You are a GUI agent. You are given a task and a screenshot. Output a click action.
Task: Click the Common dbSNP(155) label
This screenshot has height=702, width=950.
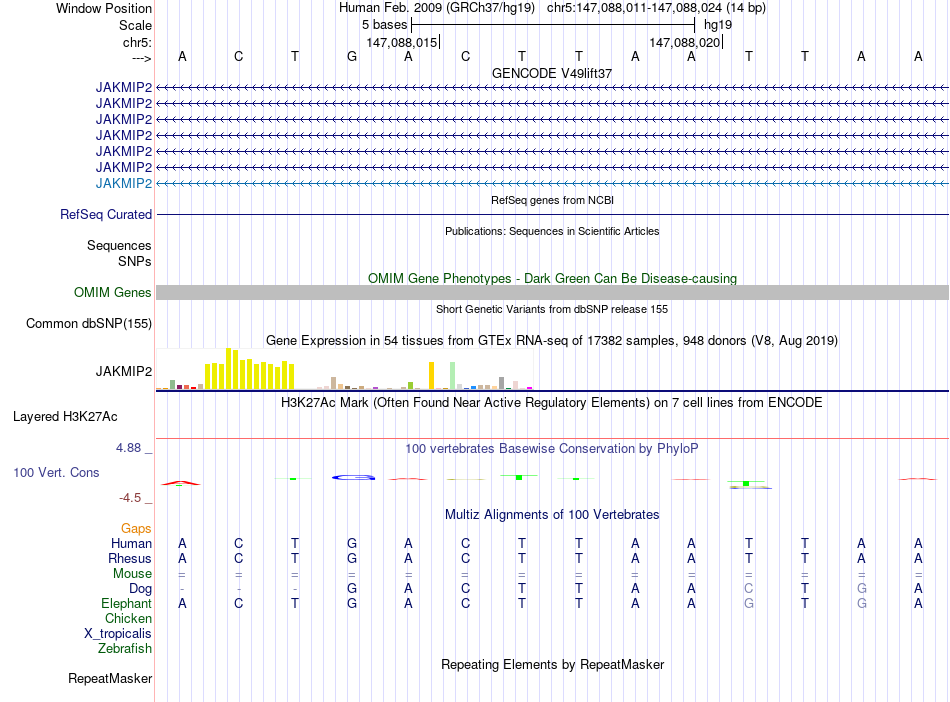[89, 323]
